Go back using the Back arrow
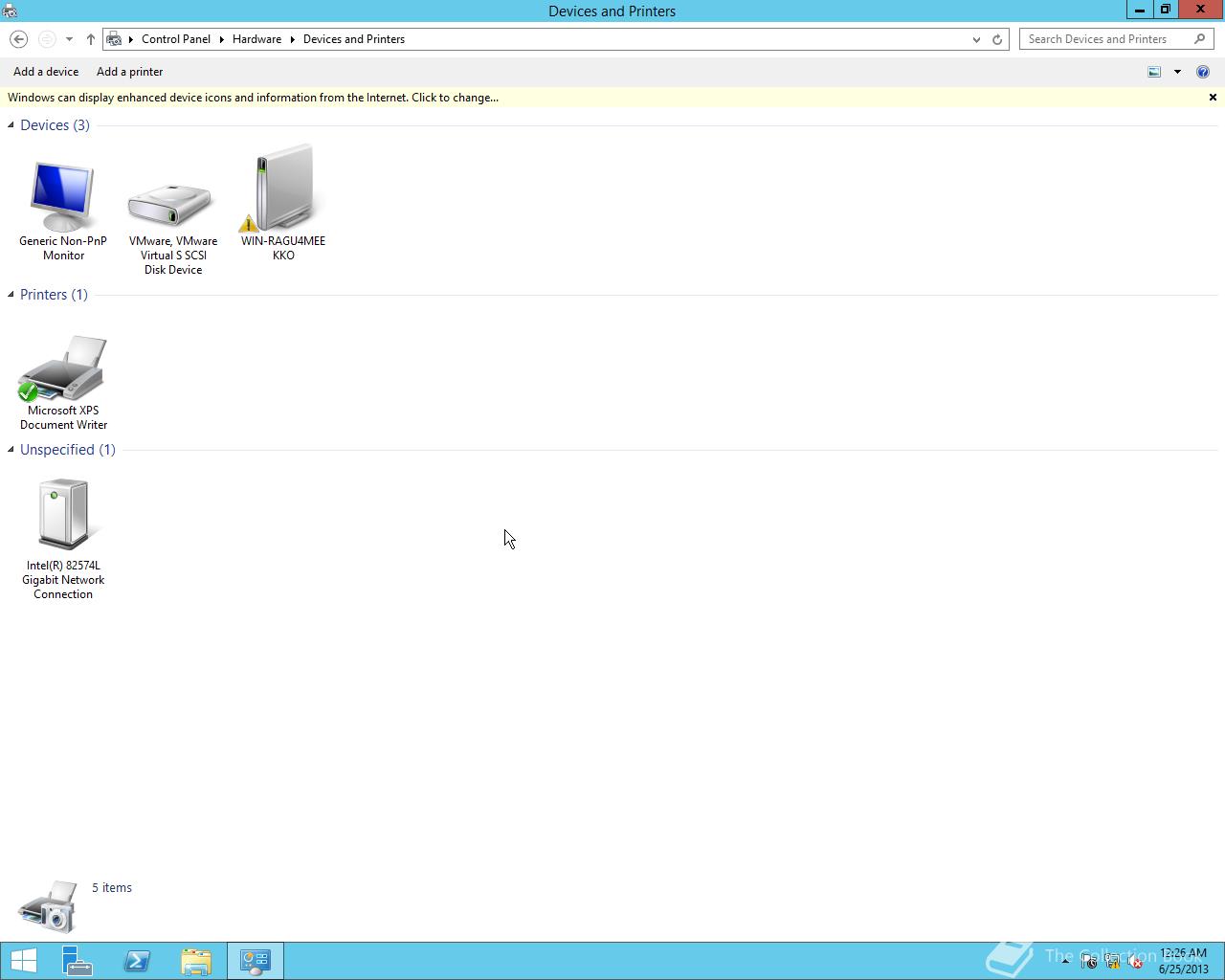The width and height of the screenshot is (1225, 980). [18, 39]
